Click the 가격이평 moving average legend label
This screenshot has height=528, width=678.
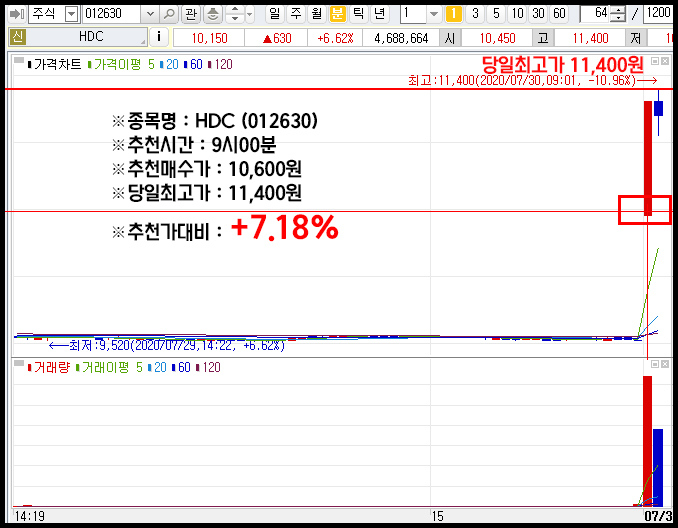click(114, 65)
